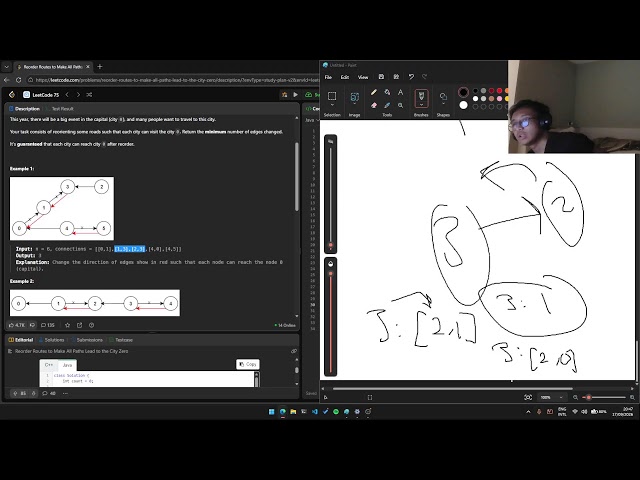The width and height of the screenshot is (640, 480).
Task: Switch to the Test Result tab
Action: (60, 109)
